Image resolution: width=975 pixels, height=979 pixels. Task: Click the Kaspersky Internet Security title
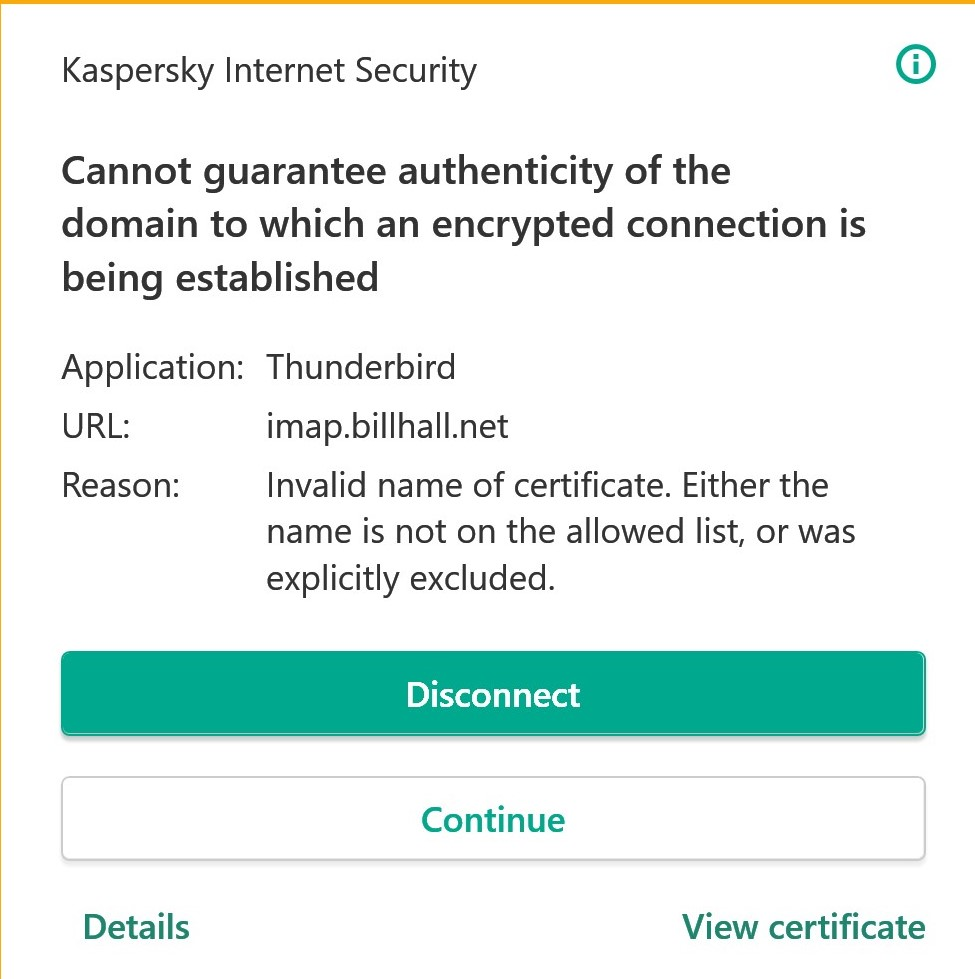pyautogui.click(x=269, y=71)
